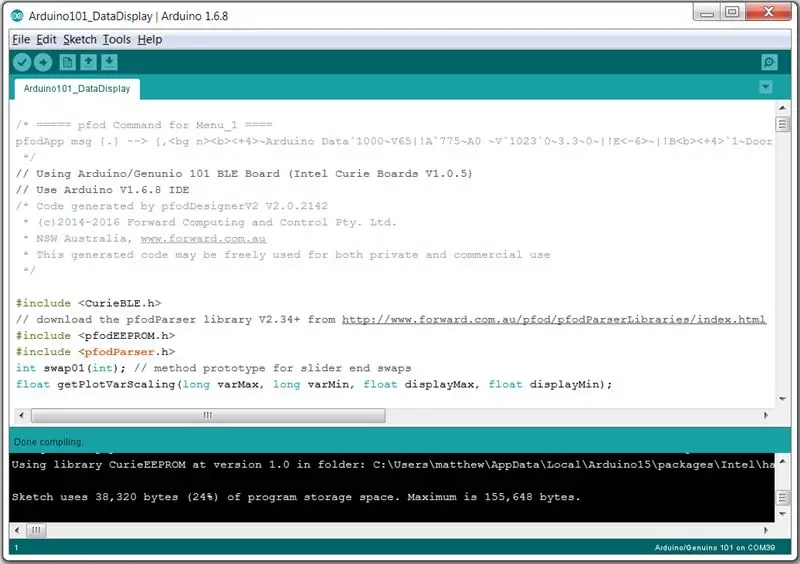Open a sketch with the Open icon
Image resolution: width=800 pixels, height=564 pixels.
[x=88, y=62]
